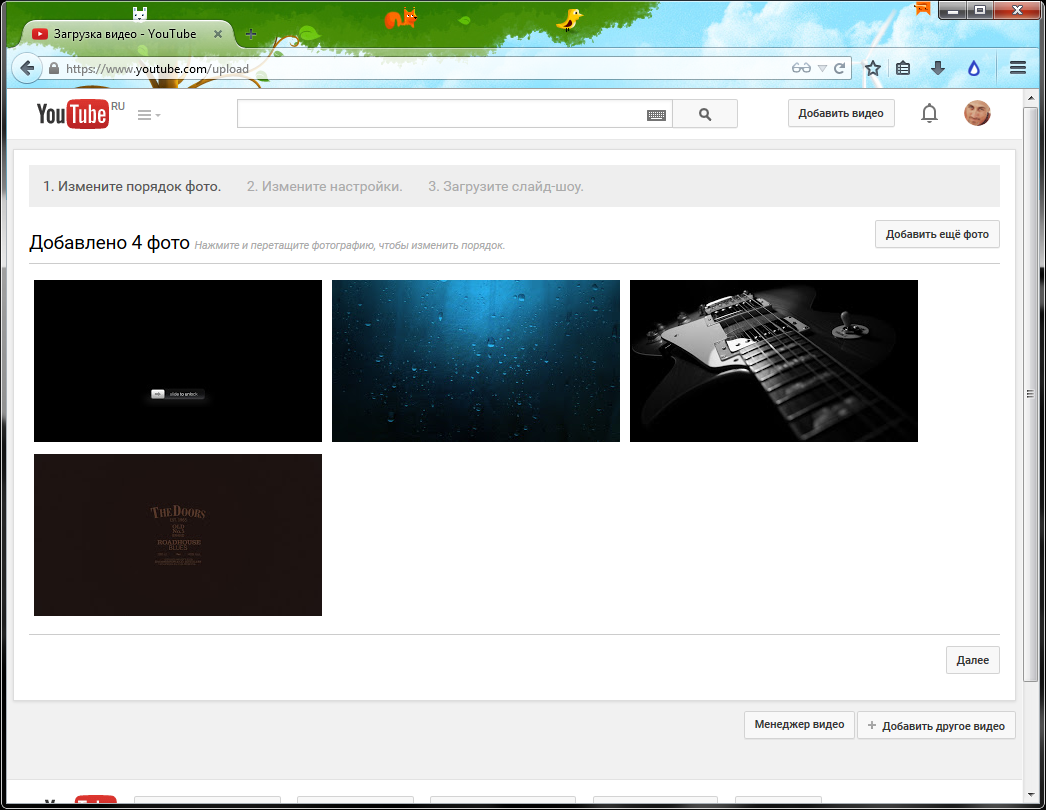Open the YouTube guide menu icon

[148, 115]
